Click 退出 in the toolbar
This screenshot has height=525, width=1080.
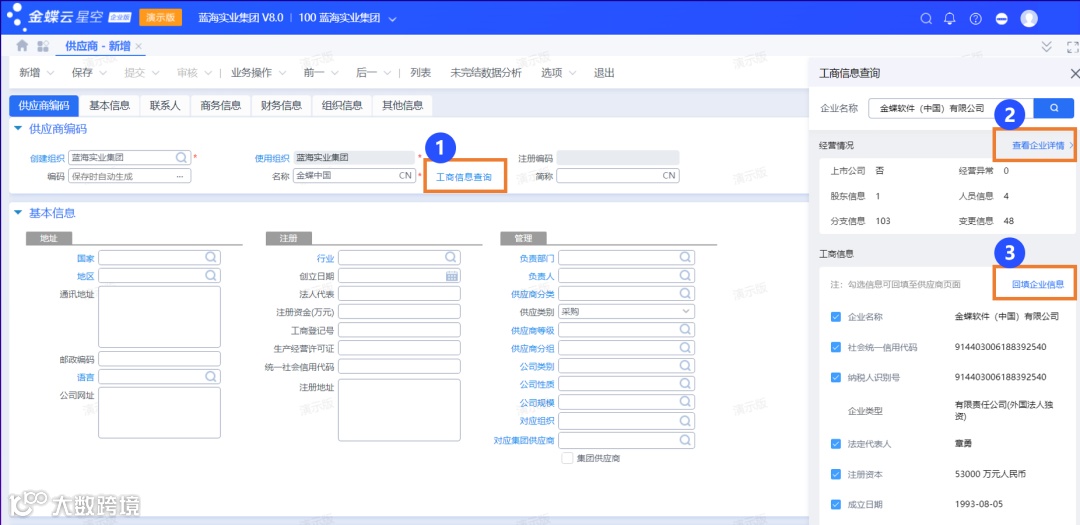pyautogui.click(x=604, y=73)
